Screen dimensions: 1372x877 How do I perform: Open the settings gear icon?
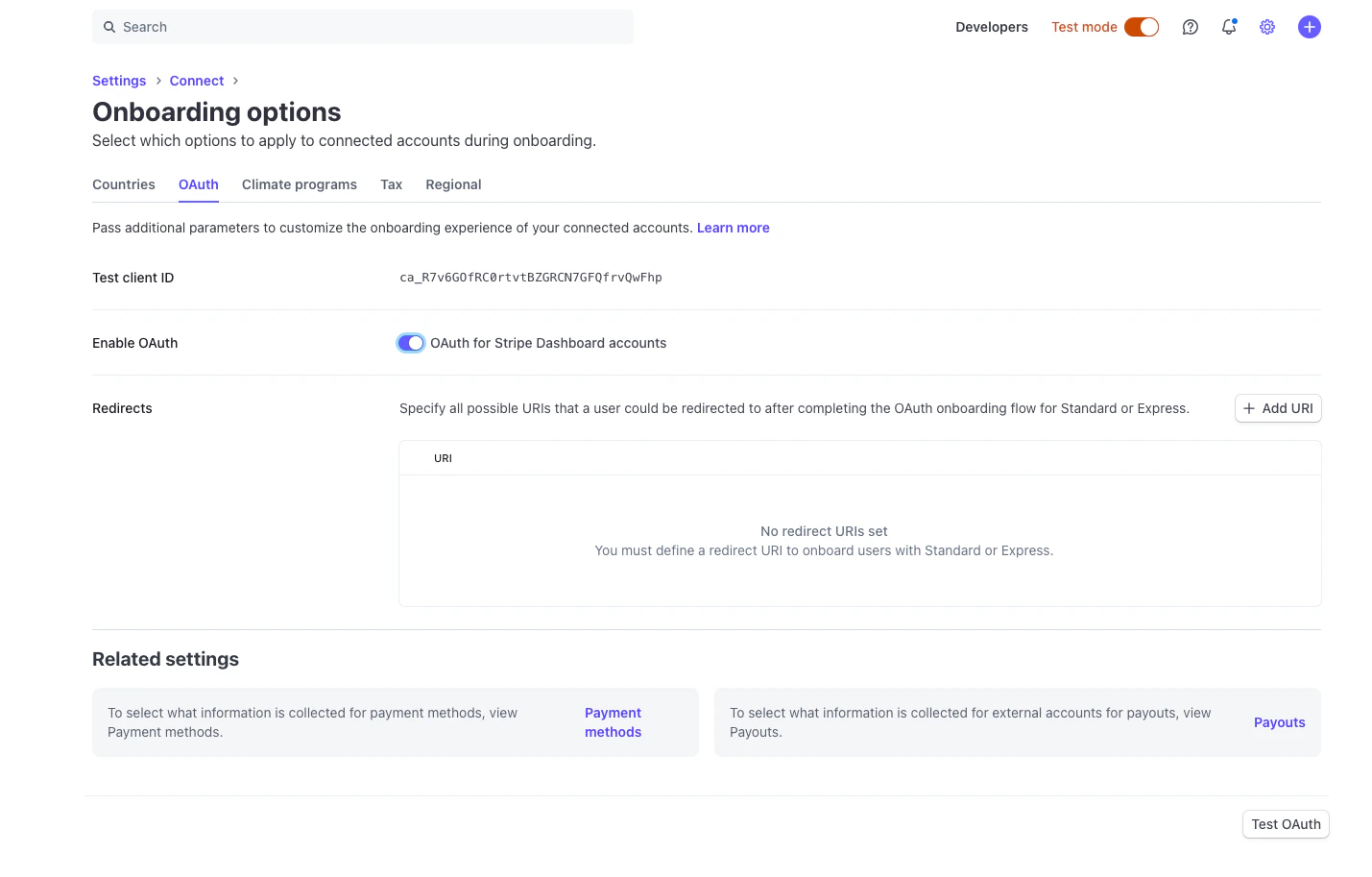tap(1267, 27)
